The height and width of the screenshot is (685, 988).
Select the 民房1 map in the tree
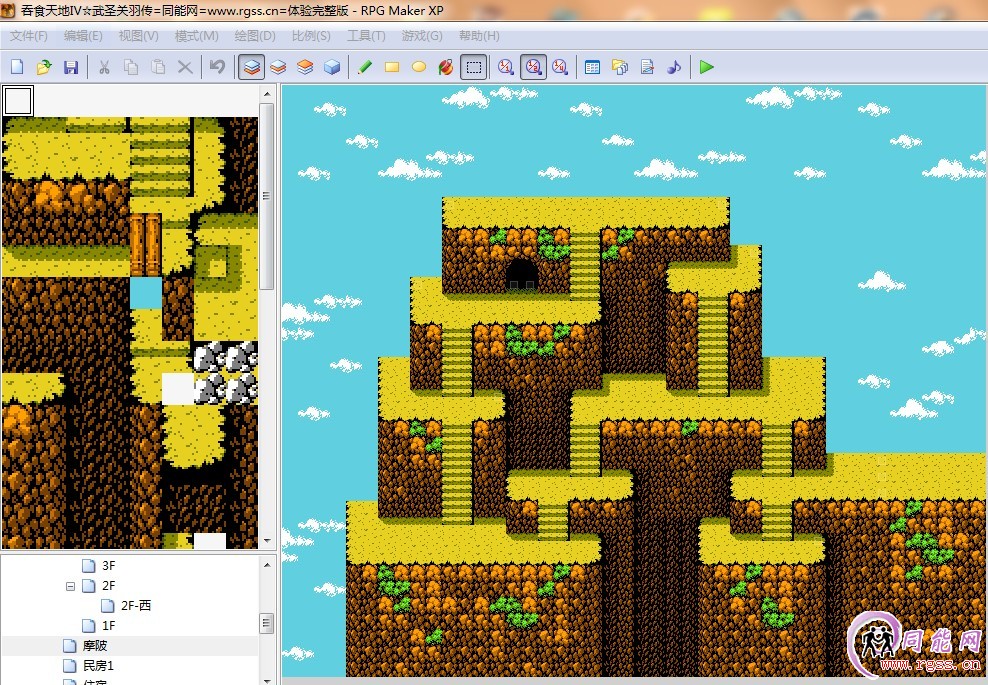[x=98, y=665]
